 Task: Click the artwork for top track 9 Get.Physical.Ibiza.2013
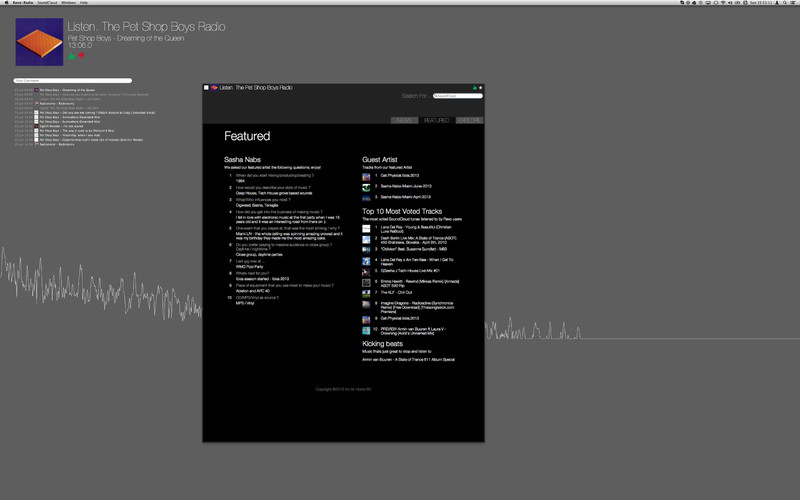pyautogui.click(x=366, y=320)
